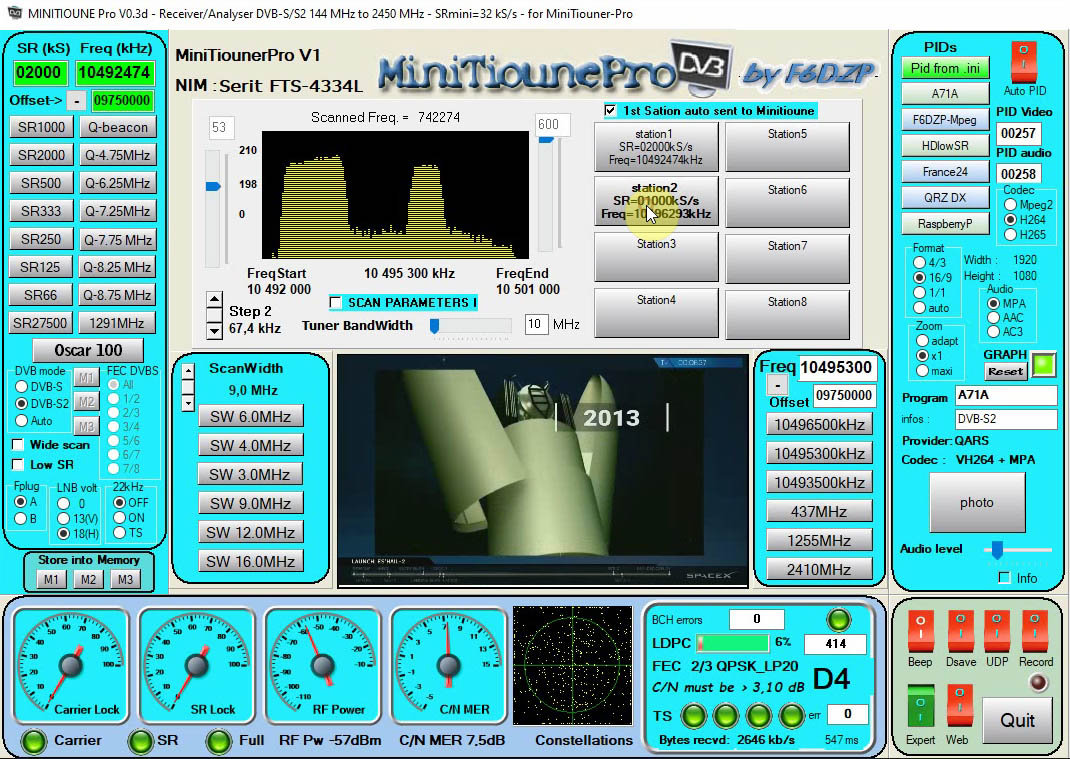
Task: Select the DVB-S mode radio button
Action: click(21, 386)
